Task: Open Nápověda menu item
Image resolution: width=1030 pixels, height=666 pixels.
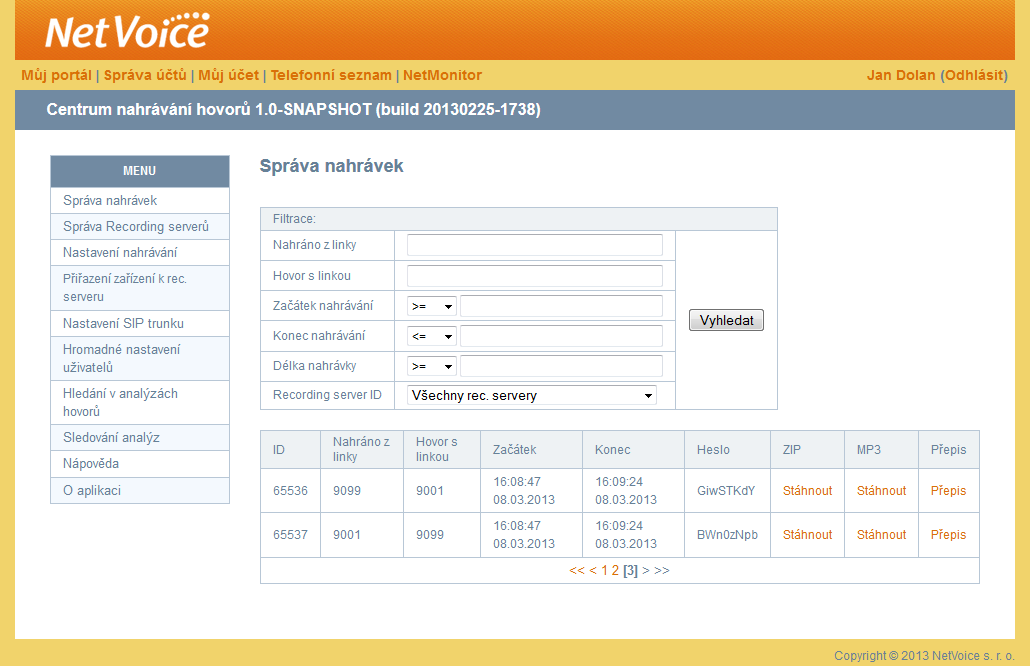Action: [x=140, y=464]
